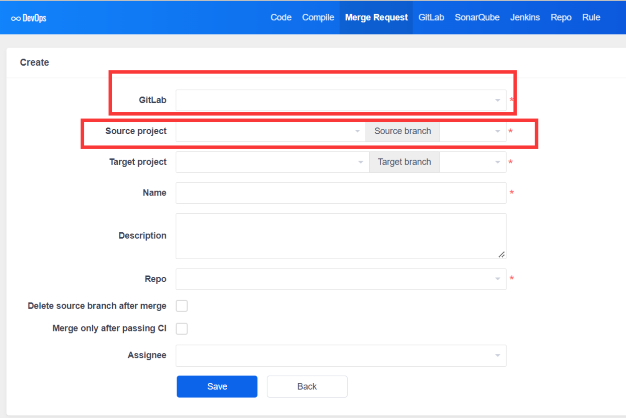Open the Repo navigation item

561,17
